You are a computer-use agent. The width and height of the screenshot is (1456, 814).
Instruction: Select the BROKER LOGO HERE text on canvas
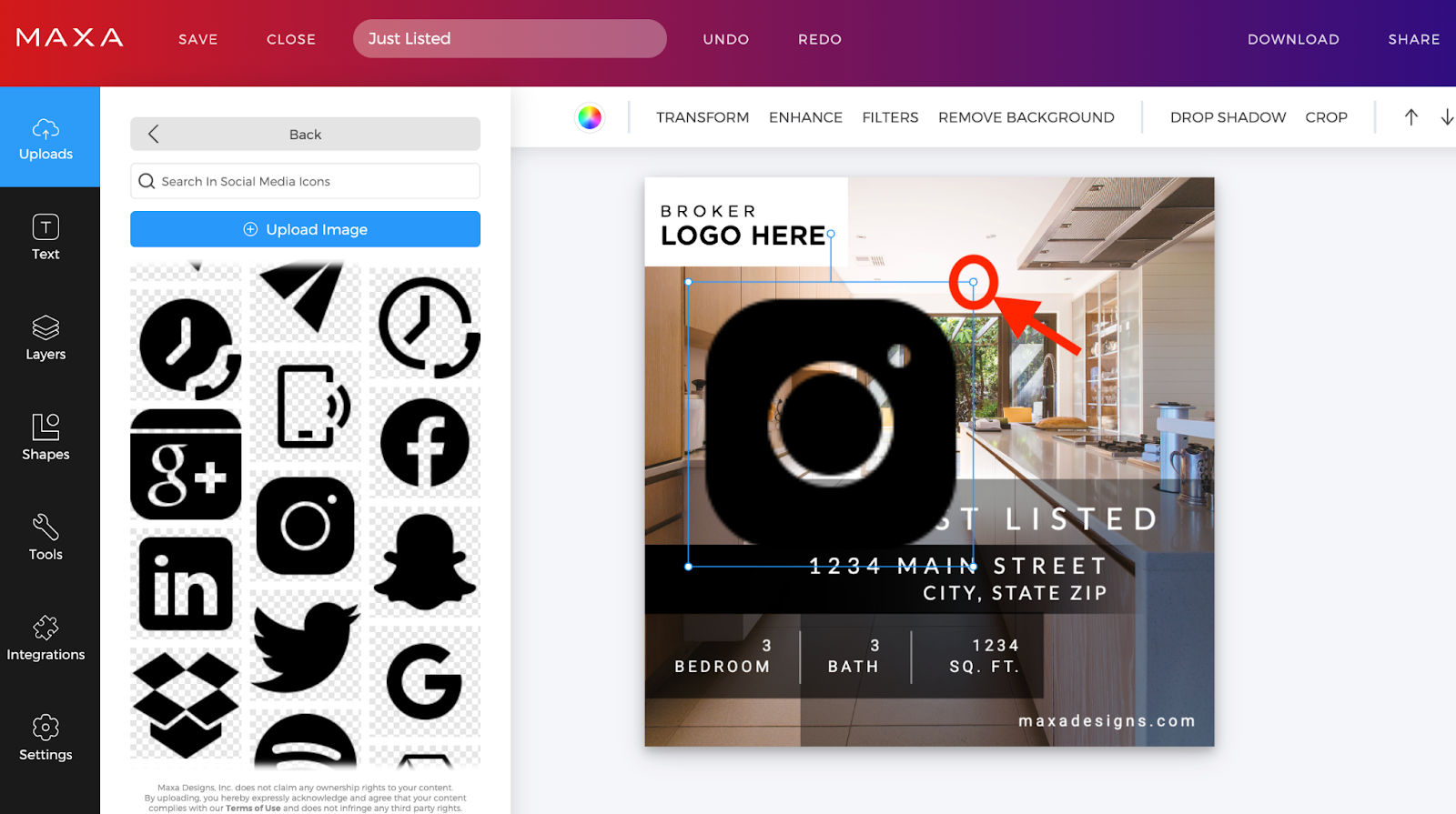click(743, 226)
